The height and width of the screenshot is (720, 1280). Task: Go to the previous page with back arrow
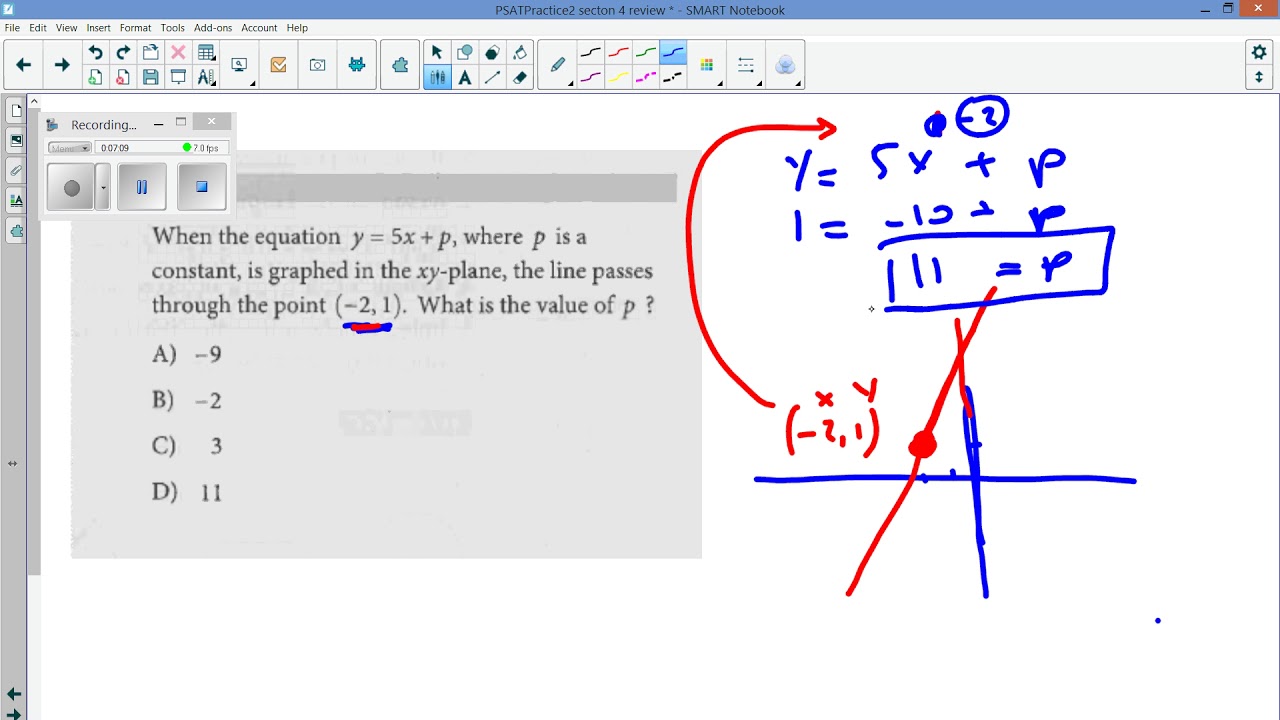24,65
